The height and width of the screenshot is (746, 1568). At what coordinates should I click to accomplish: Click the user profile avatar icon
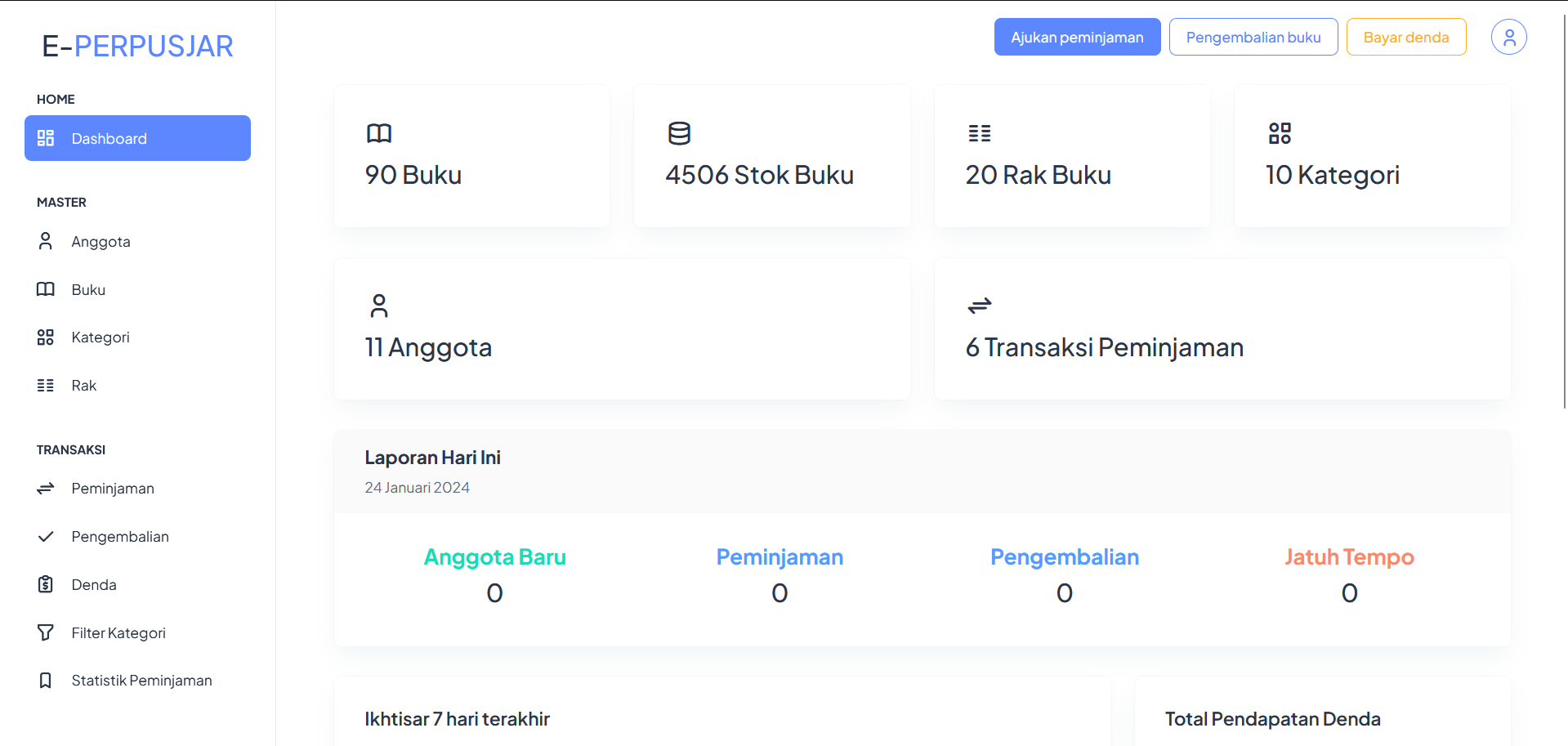[1508, 37]
